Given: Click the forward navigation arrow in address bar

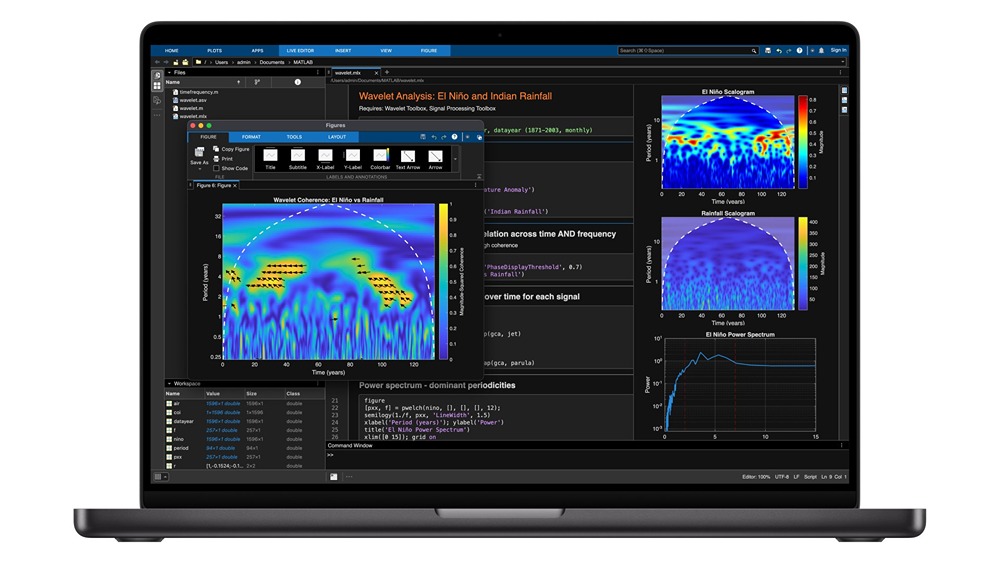Looking at the screenshot, I should pos(166,62).
